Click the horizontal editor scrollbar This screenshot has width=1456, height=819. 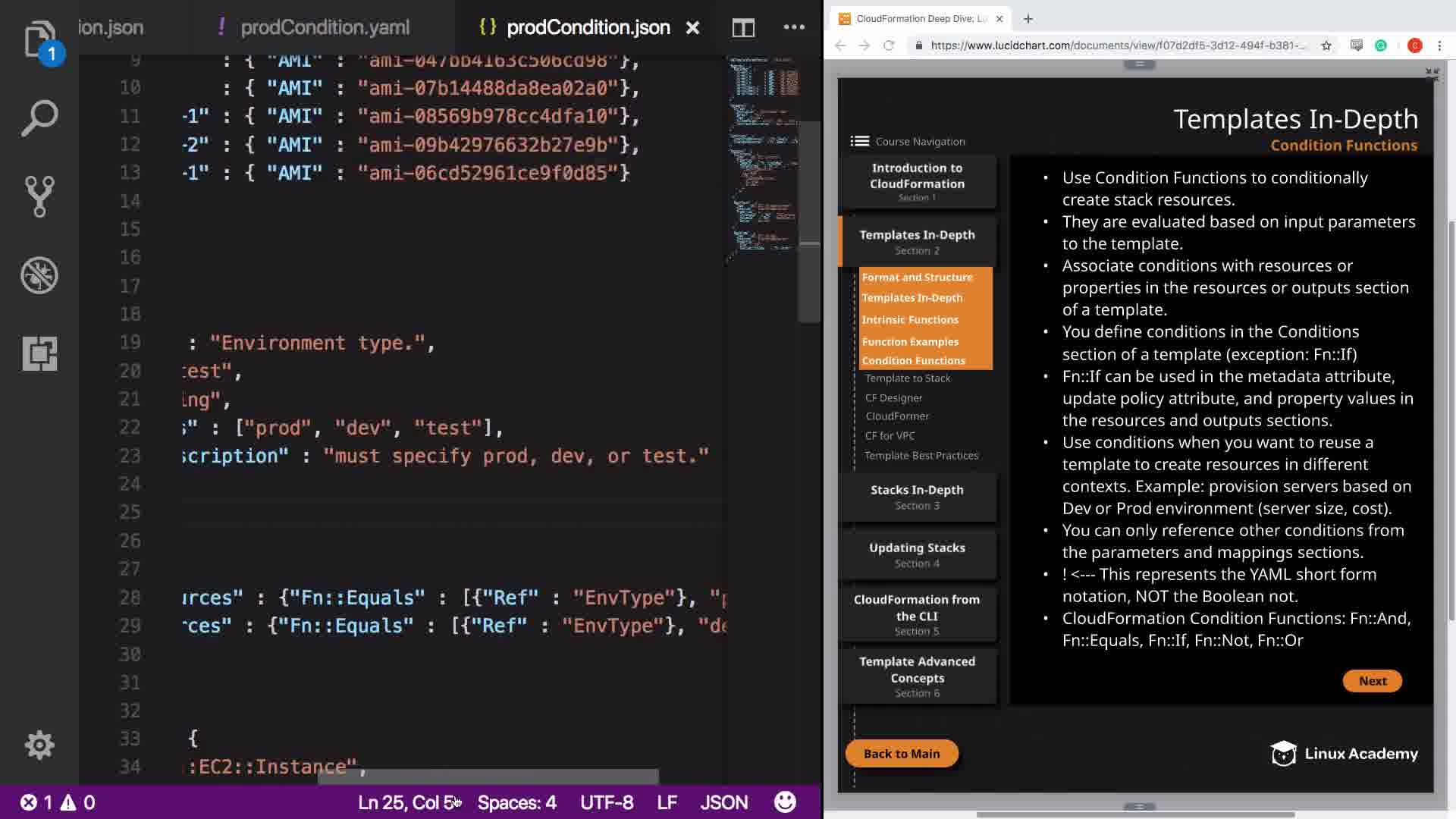[x=488, y=776]
